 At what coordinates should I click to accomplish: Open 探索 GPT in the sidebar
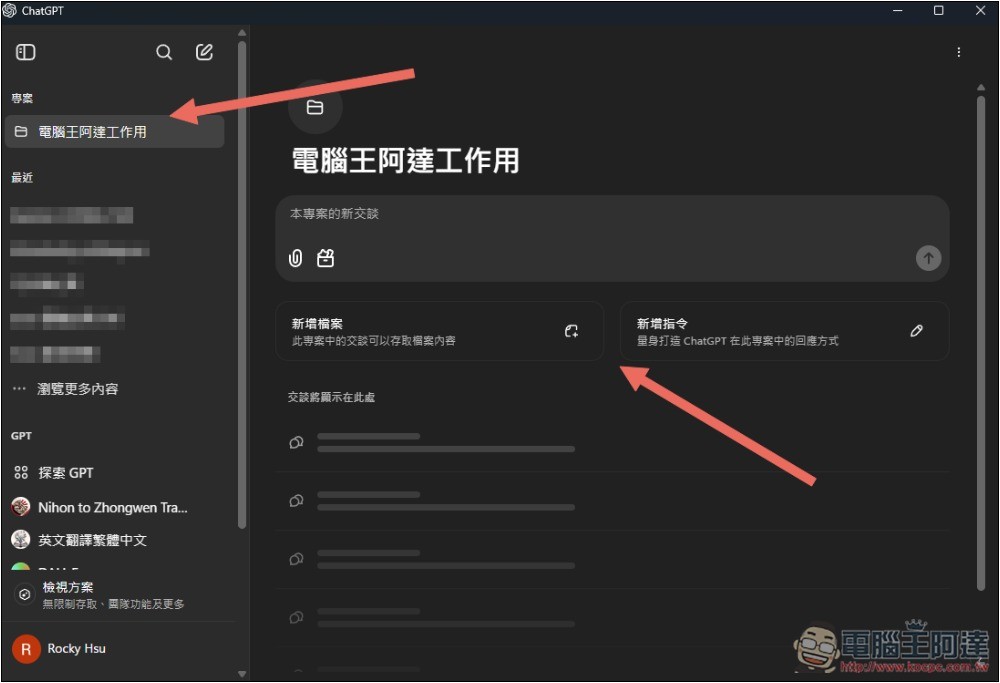65,473
